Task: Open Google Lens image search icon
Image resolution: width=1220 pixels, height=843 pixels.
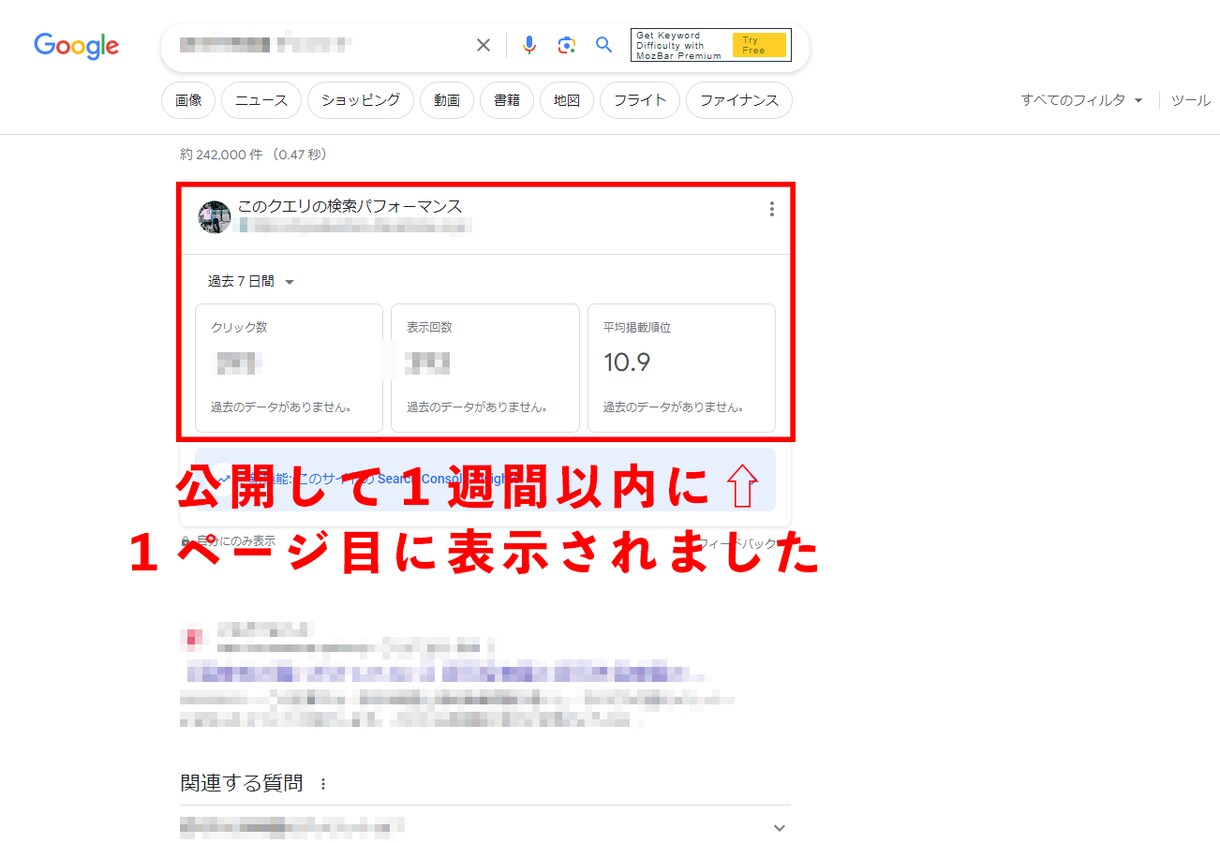Action: (567, 45)
